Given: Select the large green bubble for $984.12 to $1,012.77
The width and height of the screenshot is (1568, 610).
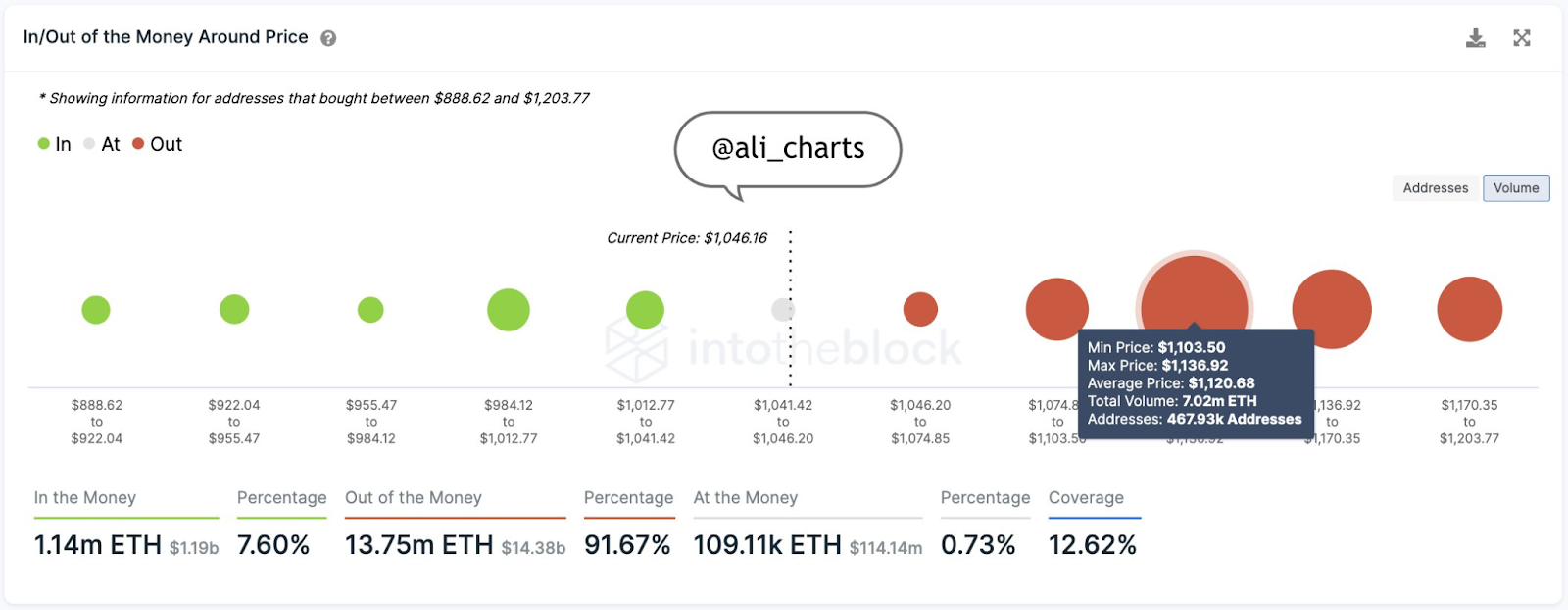Looking at the screenshot, I should point(509,310).
